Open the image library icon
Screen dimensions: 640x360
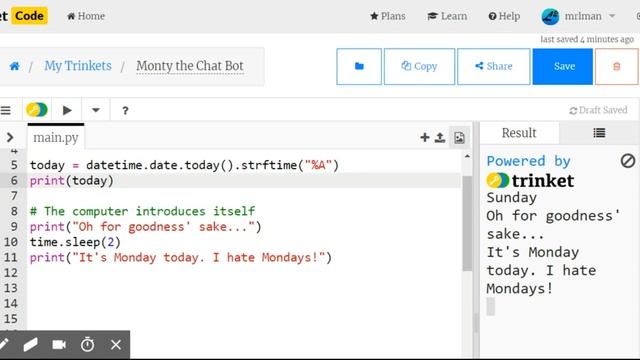459,138
